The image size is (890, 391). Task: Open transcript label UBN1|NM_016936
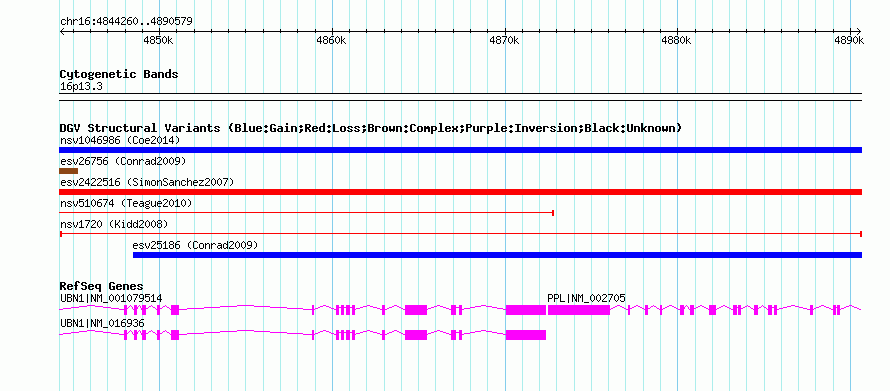coord(102,323)
